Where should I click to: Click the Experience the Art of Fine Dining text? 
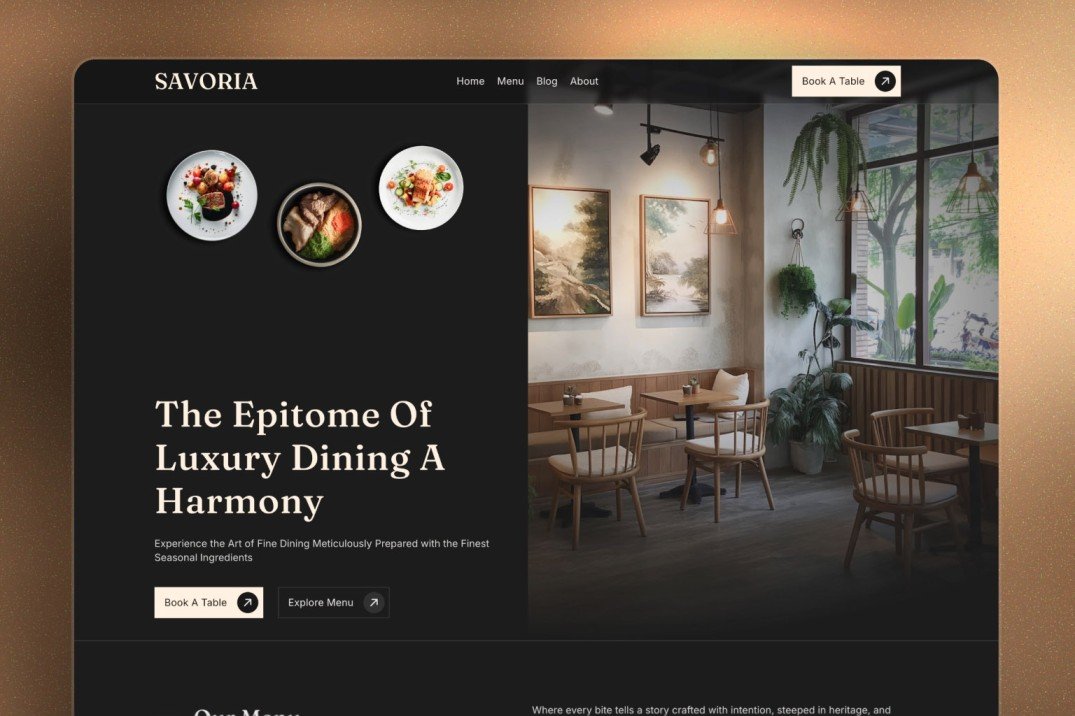pos(322,550)
